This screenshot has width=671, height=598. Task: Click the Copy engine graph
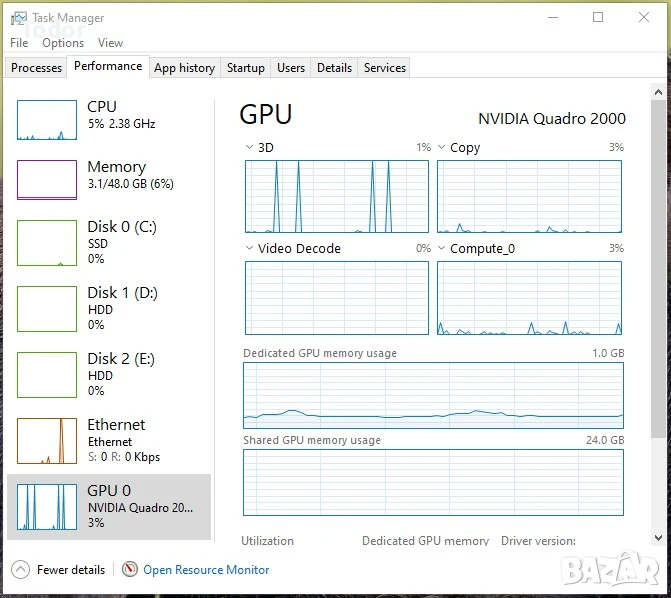click(529, 196)
